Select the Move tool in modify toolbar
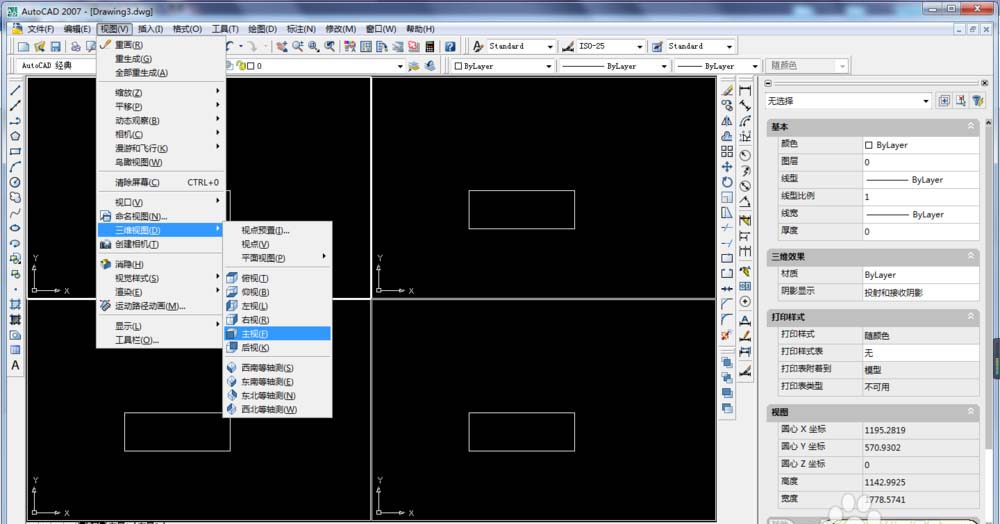The height and width of the screenshot is (524, 1000). point(727,167)
